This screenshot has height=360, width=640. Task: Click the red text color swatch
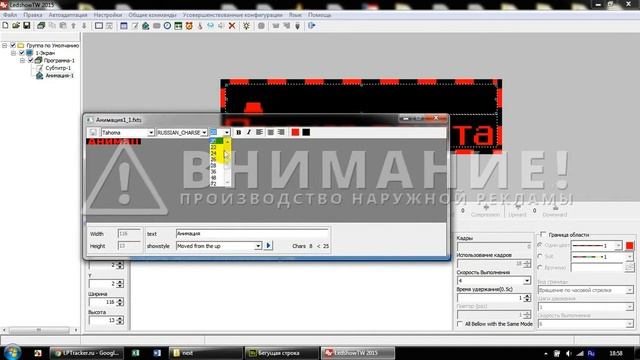[295, 132]
